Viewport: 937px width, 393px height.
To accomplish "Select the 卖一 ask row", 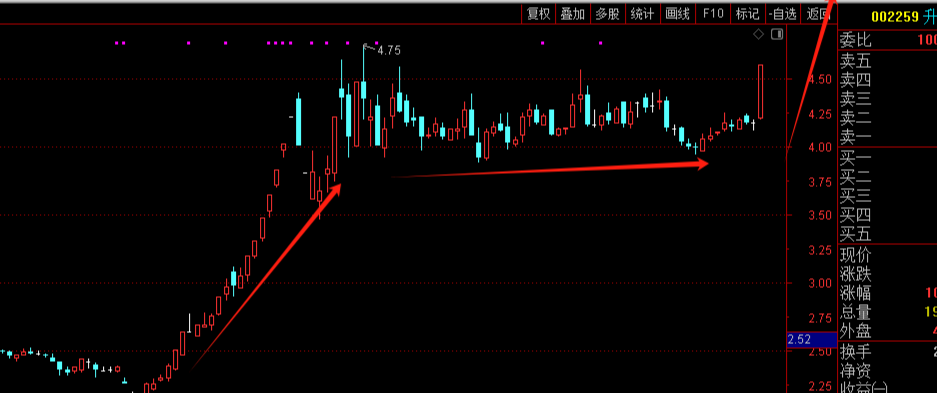I will coord(856,137).
